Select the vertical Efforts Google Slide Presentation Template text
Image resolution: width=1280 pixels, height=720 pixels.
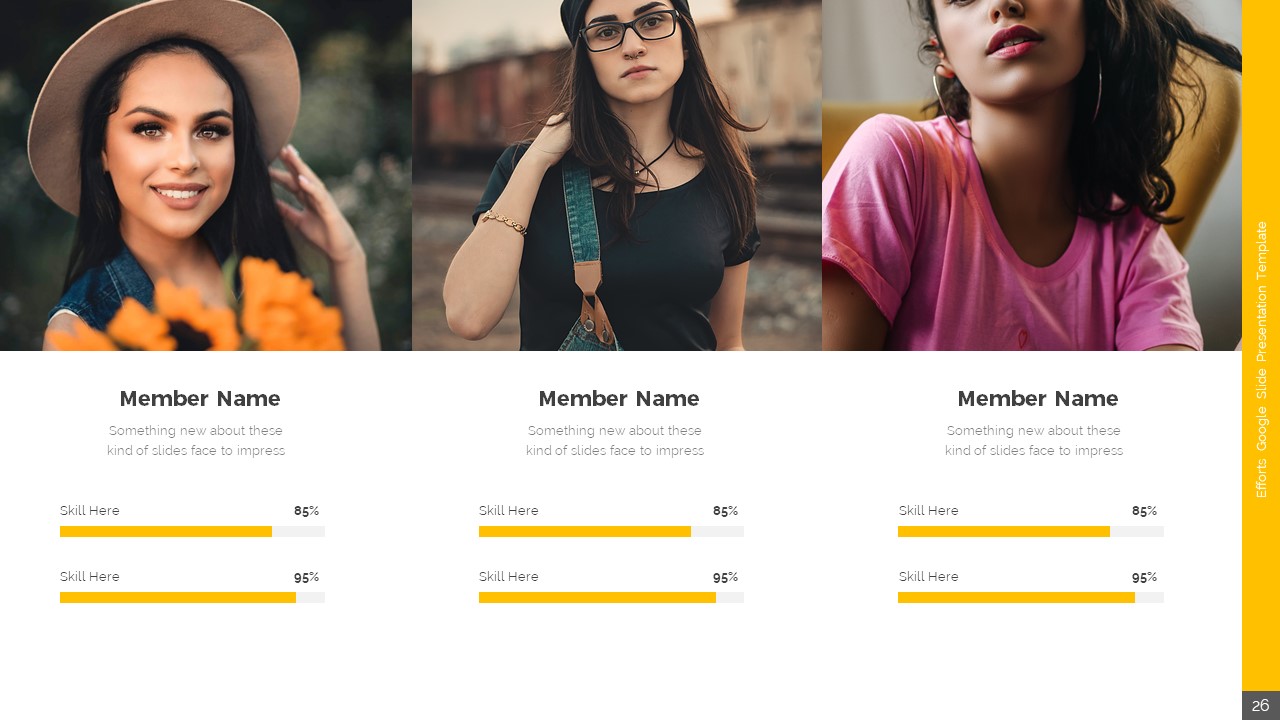pos(1261,360)
